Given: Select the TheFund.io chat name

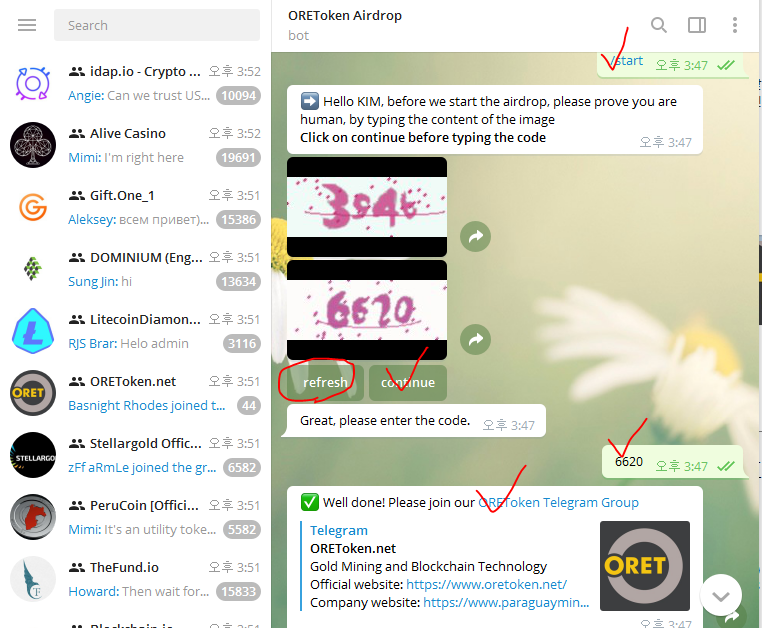Looking at the screenshot, I should point(124,567).
